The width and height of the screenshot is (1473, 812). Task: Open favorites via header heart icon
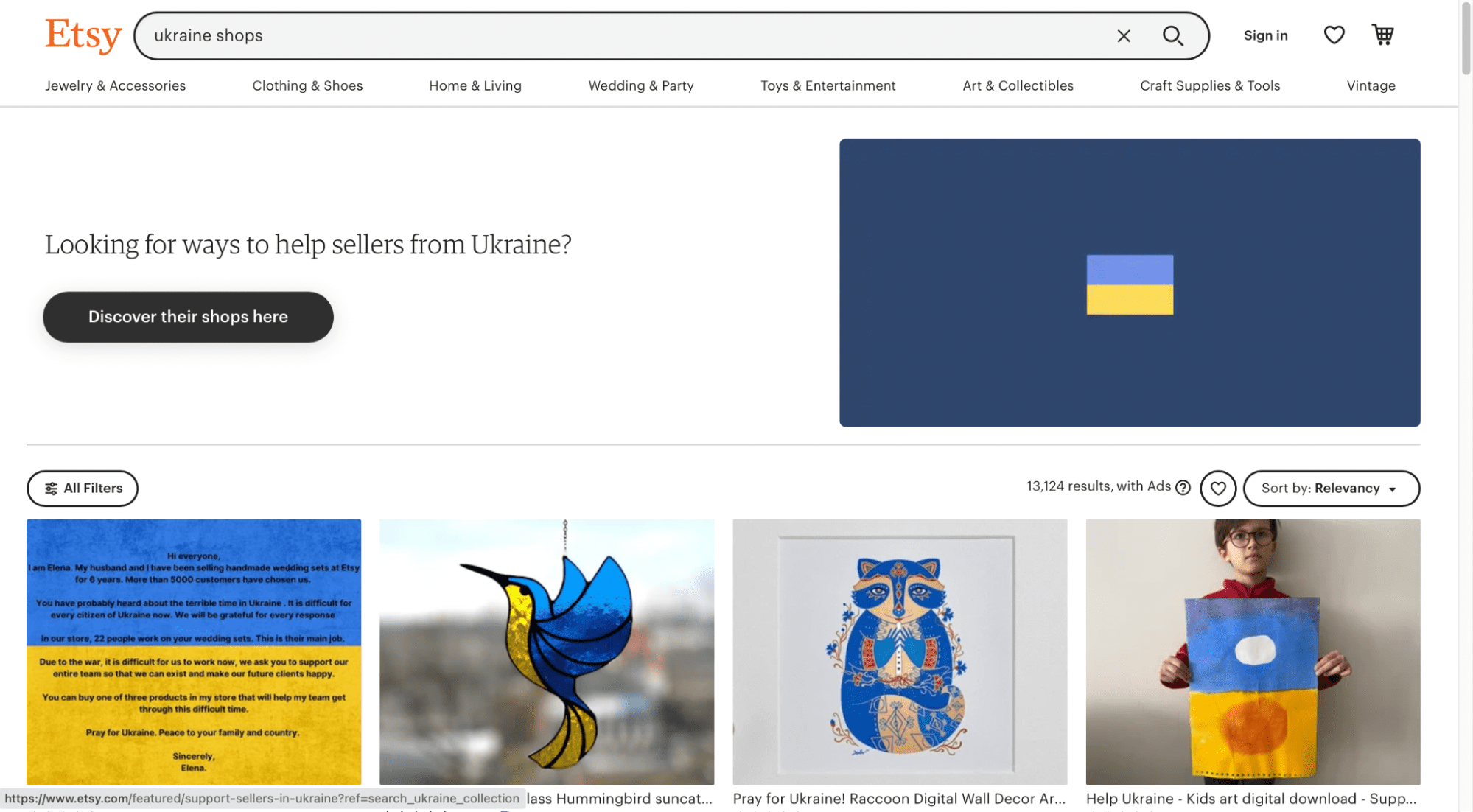pos(1334,35)
